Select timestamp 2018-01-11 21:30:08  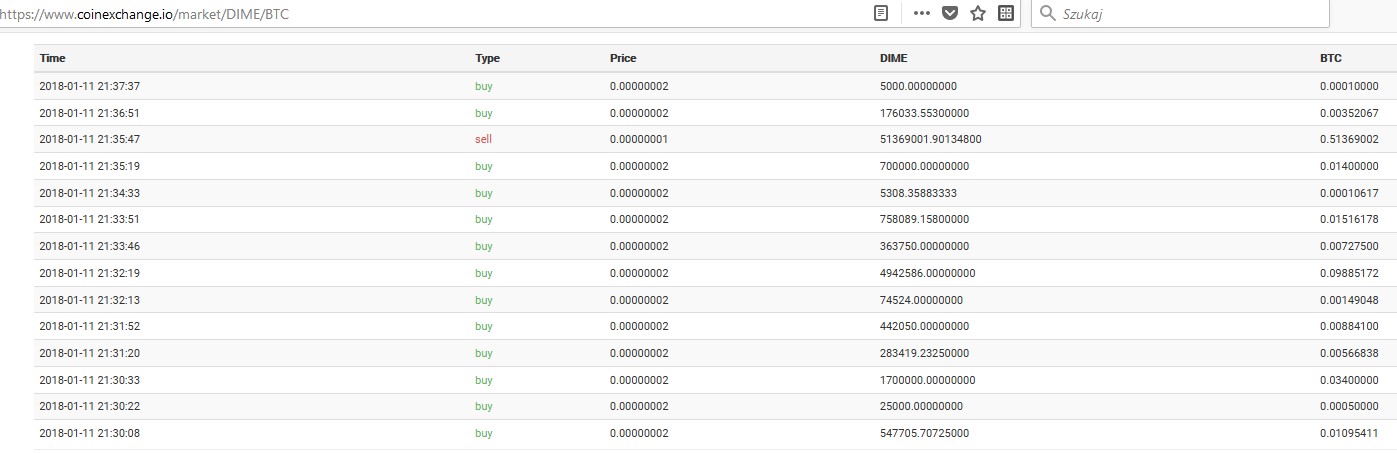tap(89, 433)
